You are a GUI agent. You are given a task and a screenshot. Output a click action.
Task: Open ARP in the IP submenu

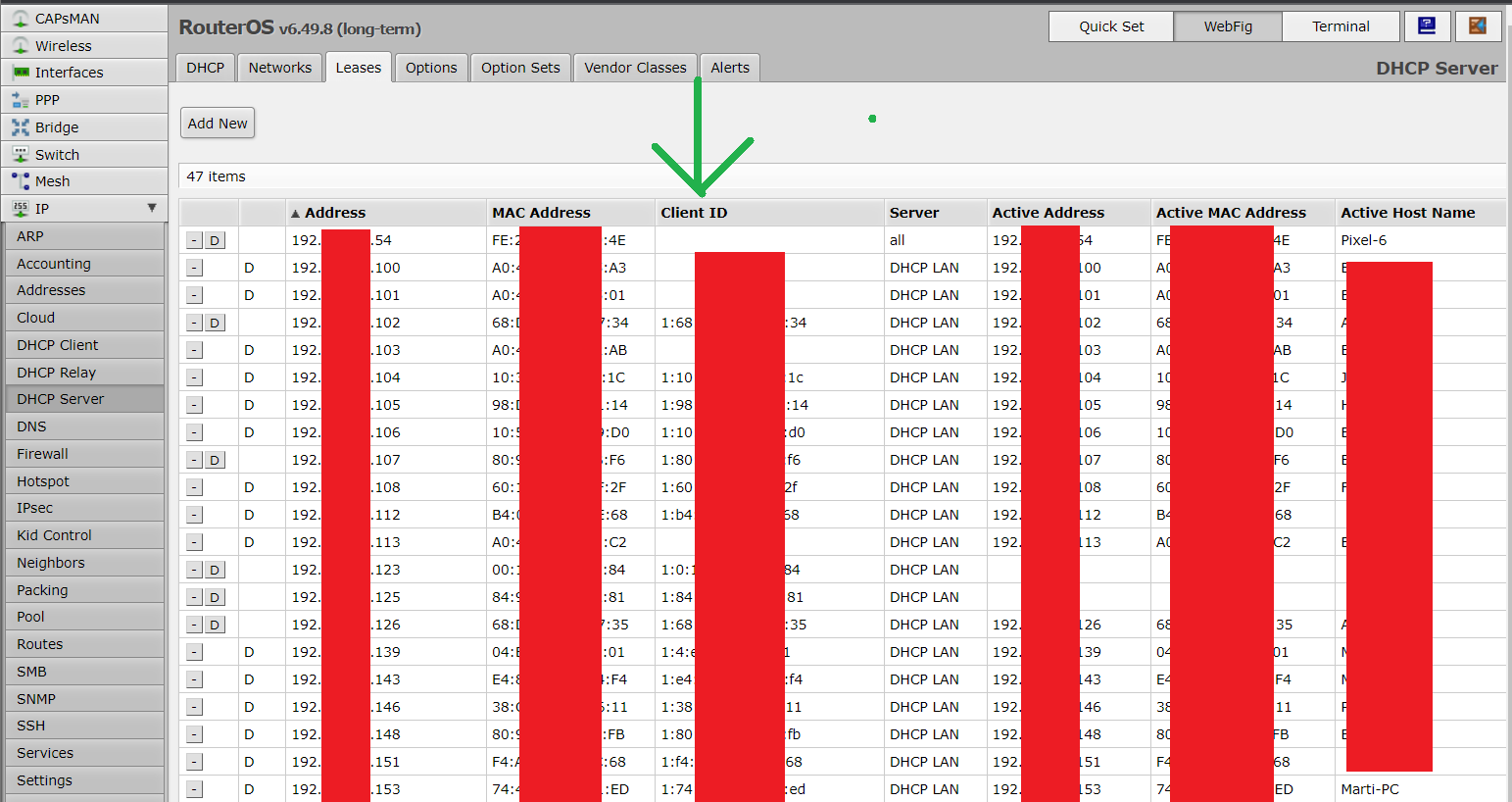click(85, 236)
